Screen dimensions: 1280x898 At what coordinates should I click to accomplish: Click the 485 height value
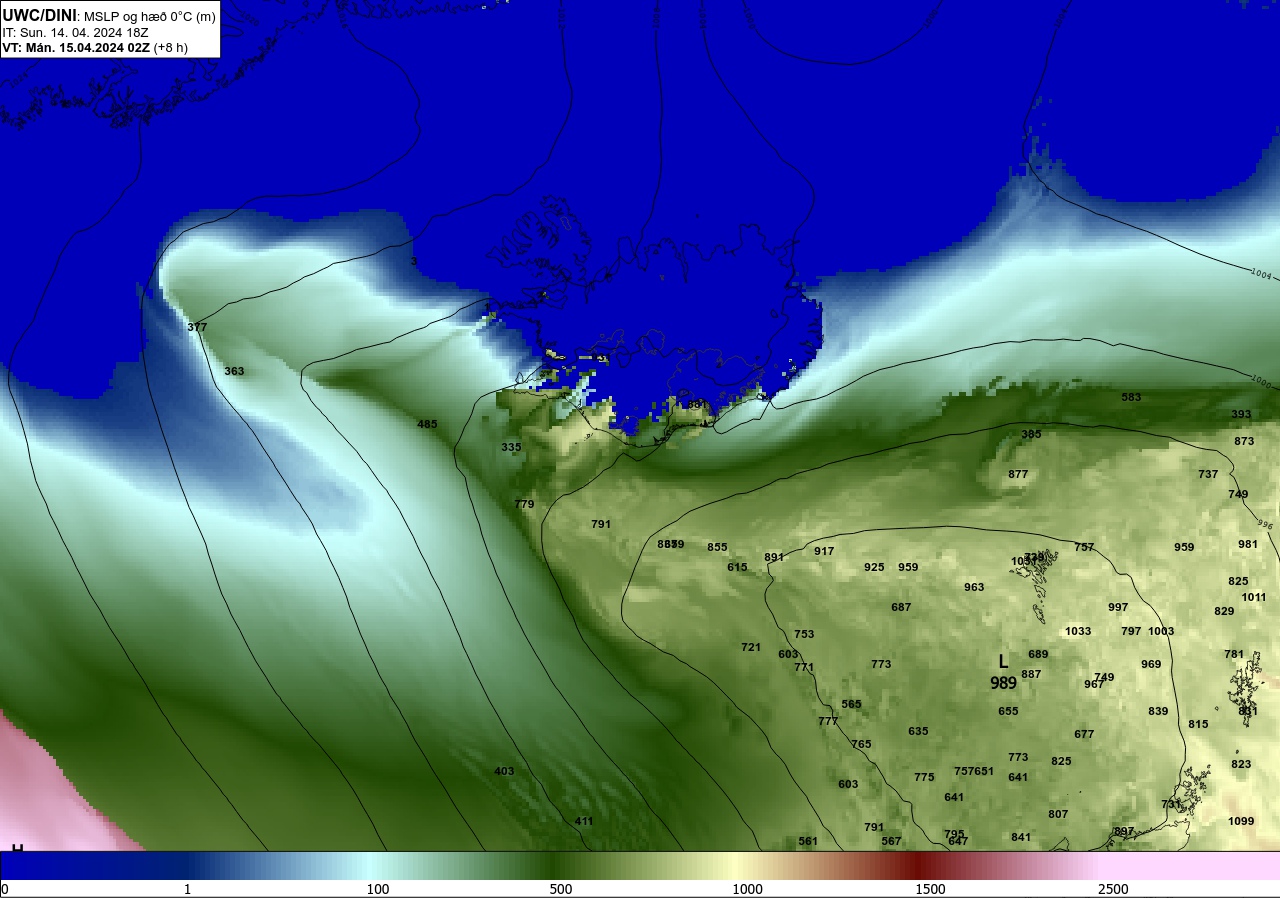coord(427,424)
